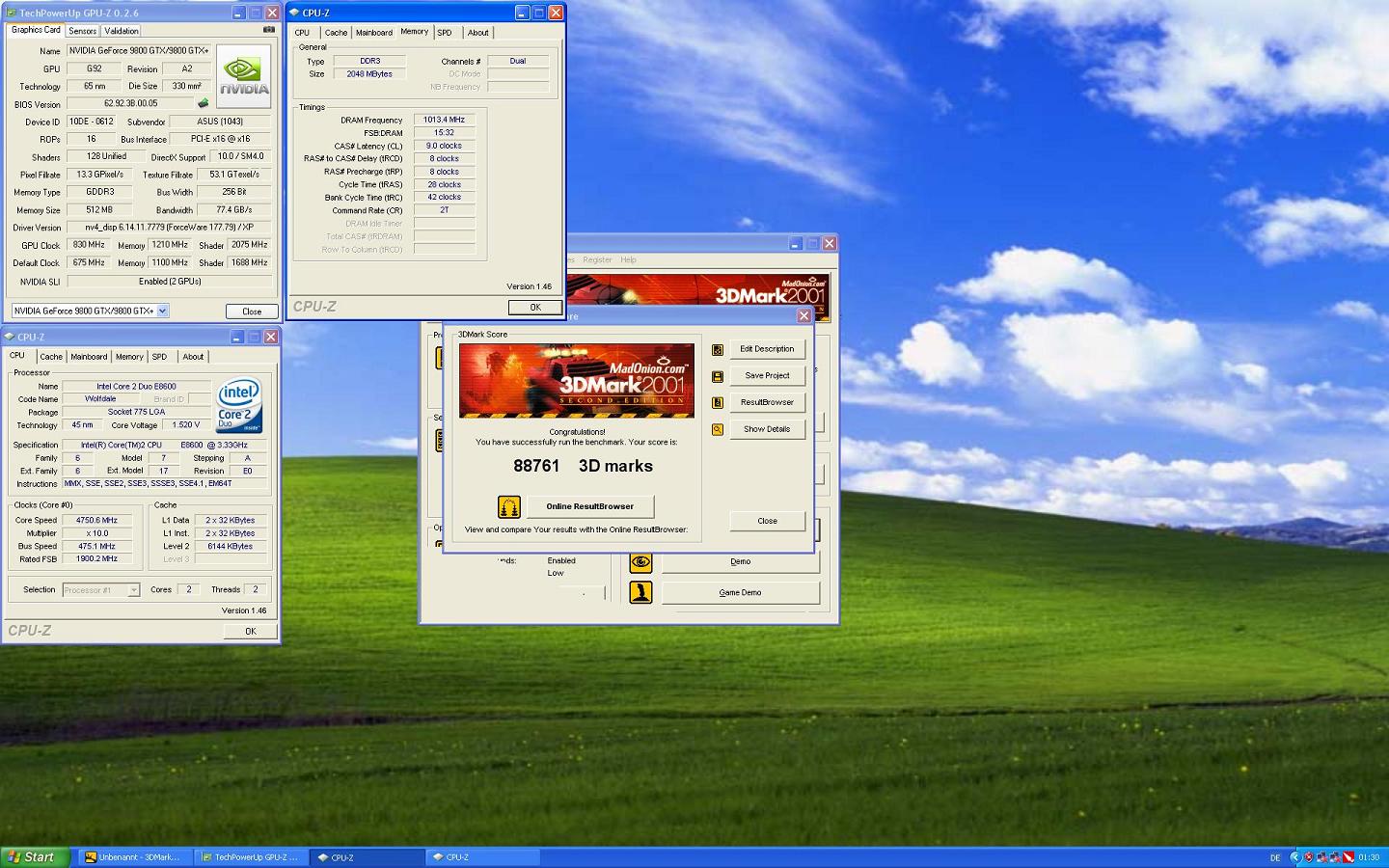Open the Cache tab in the memory CPU-Z window
Screen dimensions: 1389x868
tap(336, 33)
